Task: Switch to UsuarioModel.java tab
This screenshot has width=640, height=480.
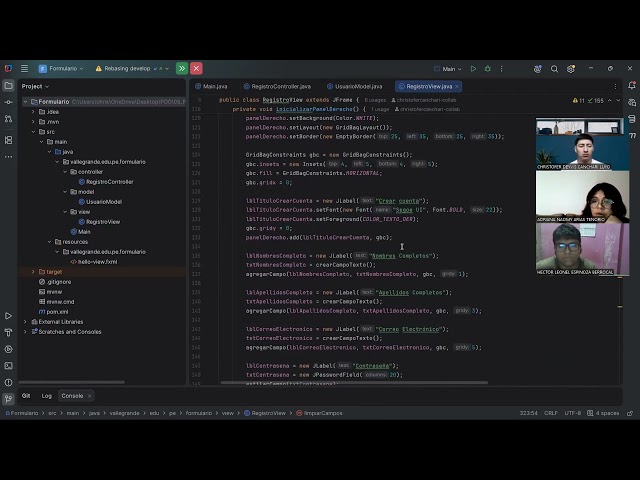Action: pyautogui.click(x=355, y=87)
